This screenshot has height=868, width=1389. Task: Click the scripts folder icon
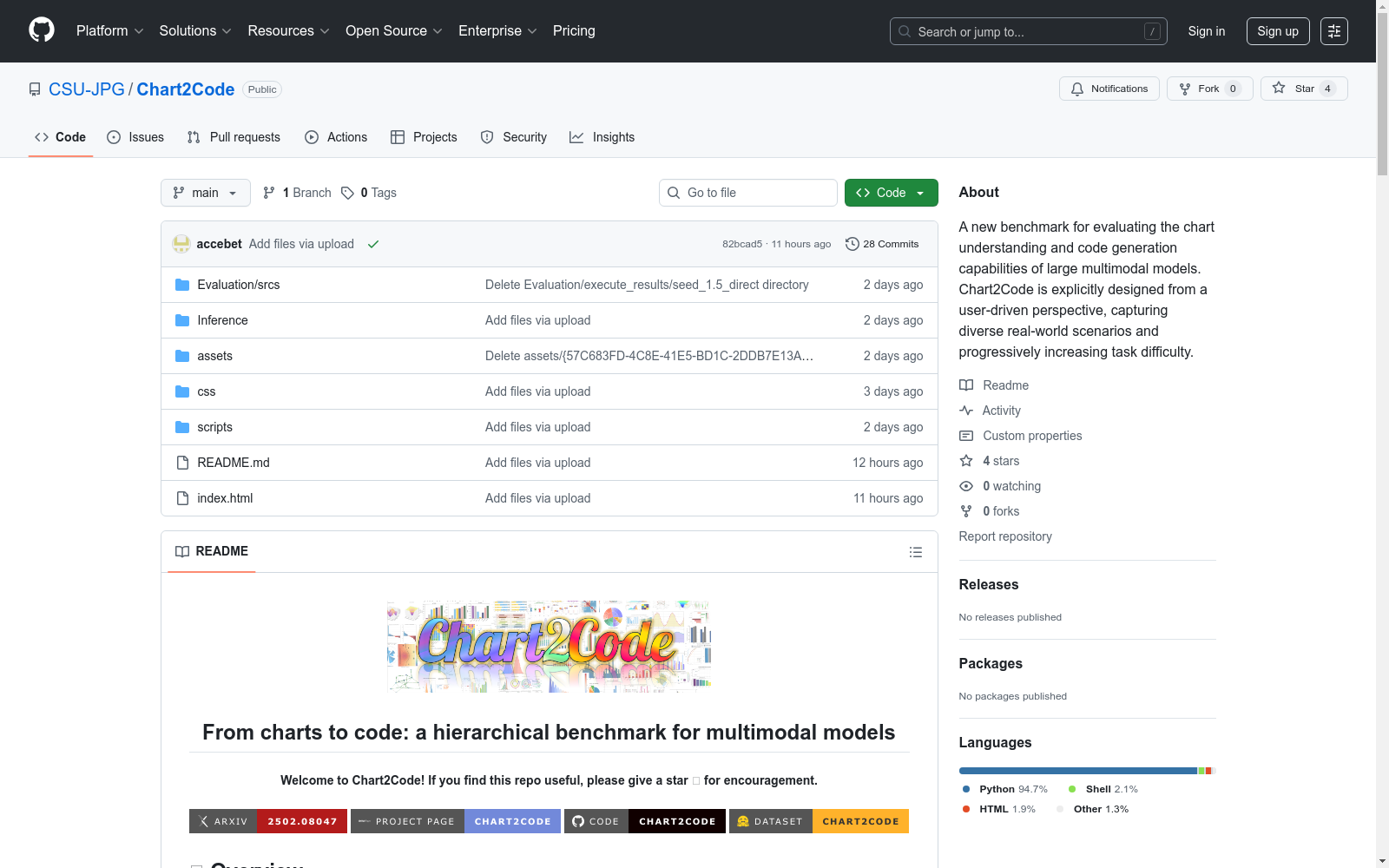pyautogui.click(x=182, y=427)
